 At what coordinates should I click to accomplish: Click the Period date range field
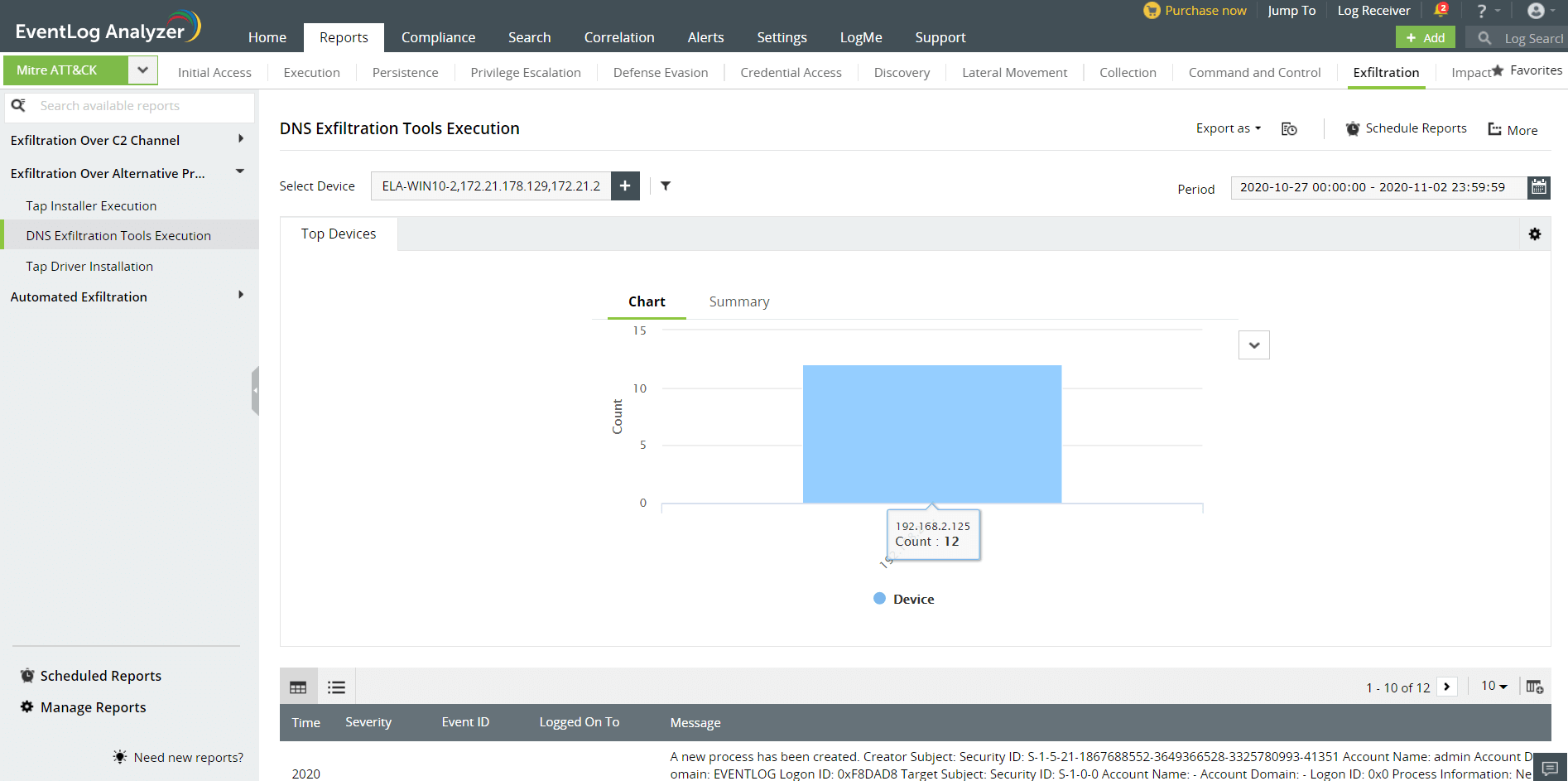point(1379,187)
